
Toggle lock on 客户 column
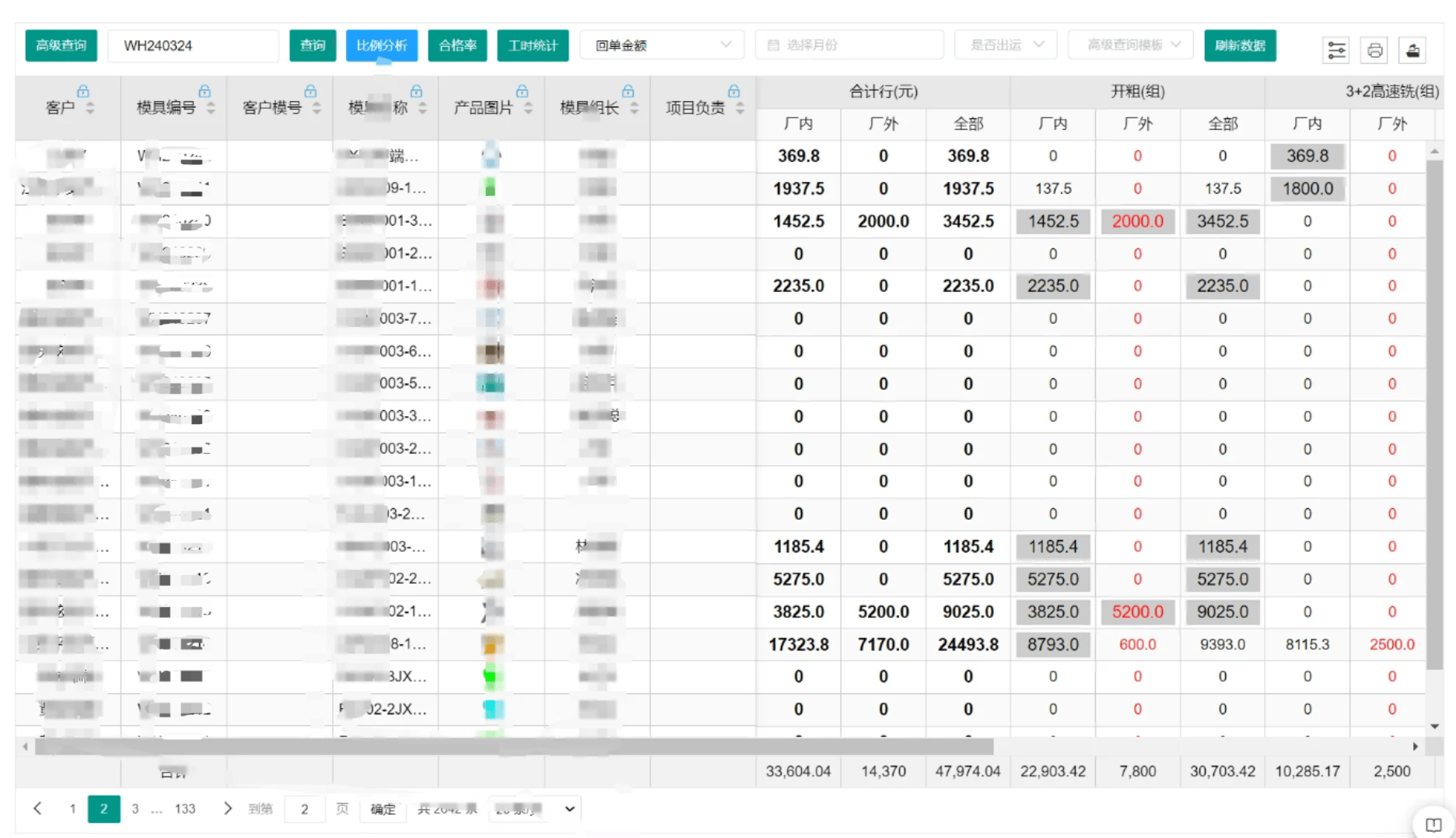tap(83, 91)
